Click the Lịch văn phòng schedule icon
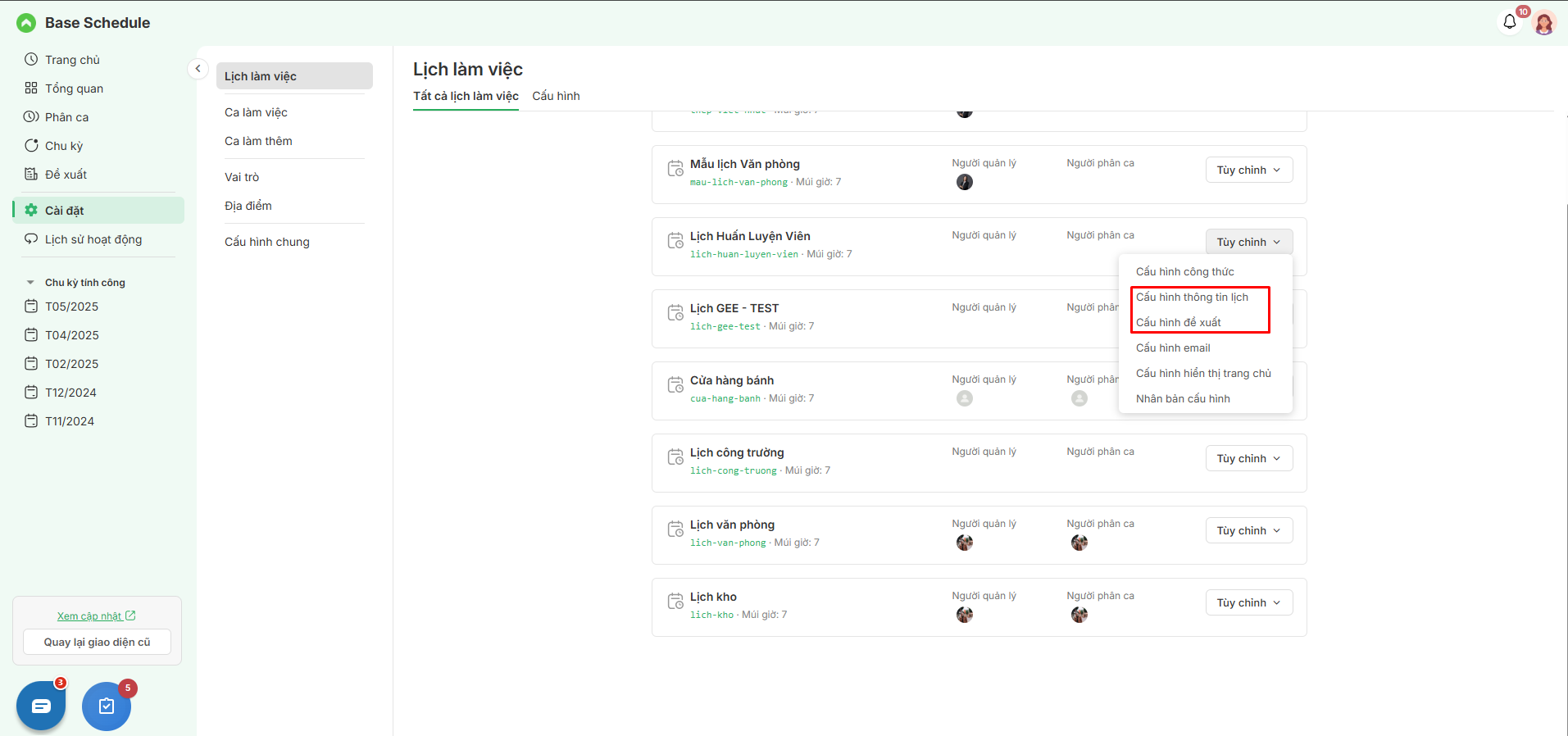Image resolution: width=1568 pixels, height=736 pixels. tap(675, 529)
